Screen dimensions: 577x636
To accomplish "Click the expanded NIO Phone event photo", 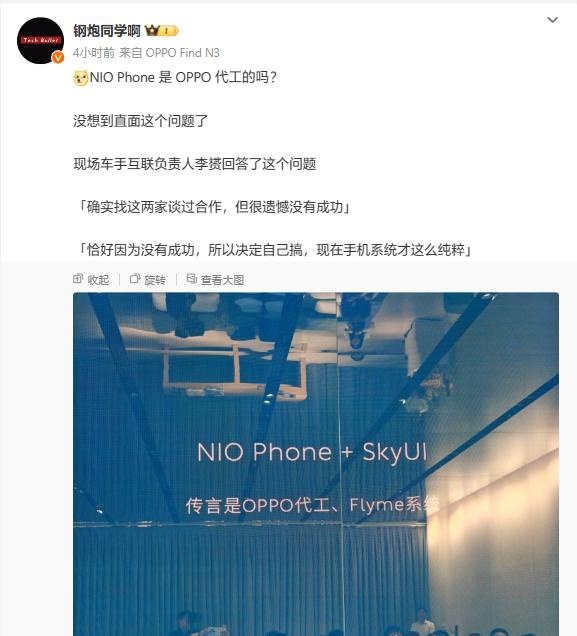I will 316,464.
